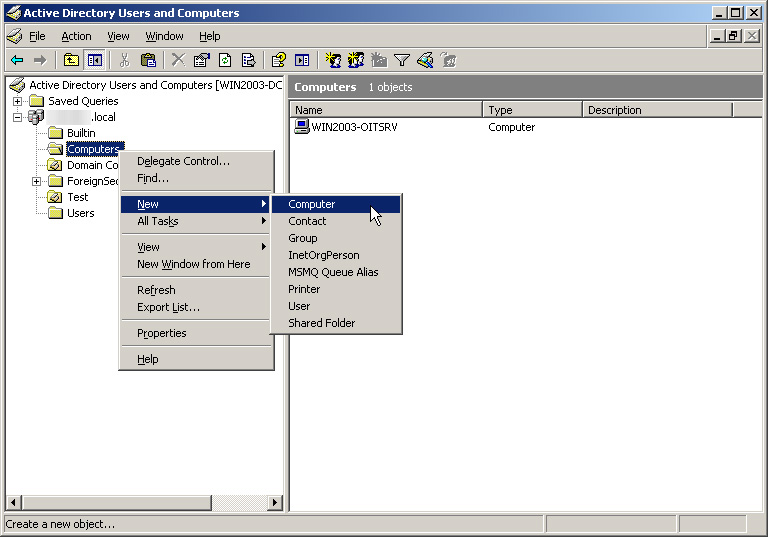Select Contact in New submenu

pos(336,221)
